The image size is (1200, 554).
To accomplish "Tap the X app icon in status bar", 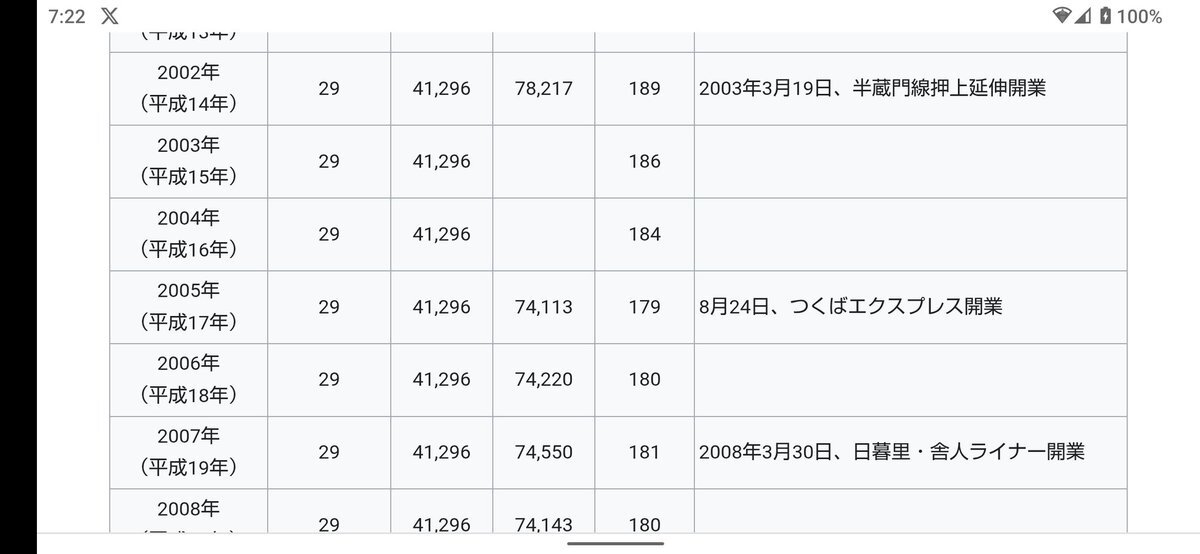I will [x=110, y=16].
